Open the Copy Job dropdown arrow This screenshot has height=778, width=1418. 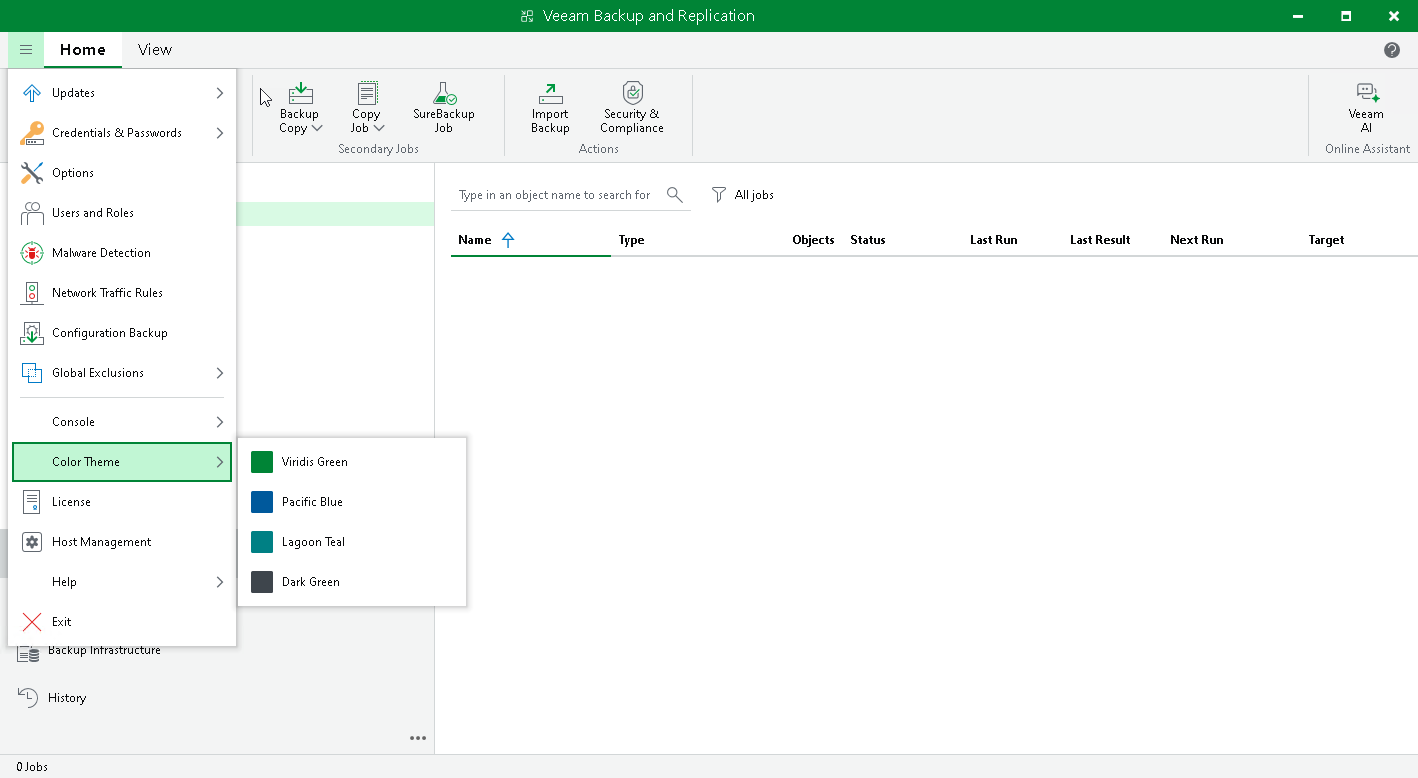click(x=379, y=128)
